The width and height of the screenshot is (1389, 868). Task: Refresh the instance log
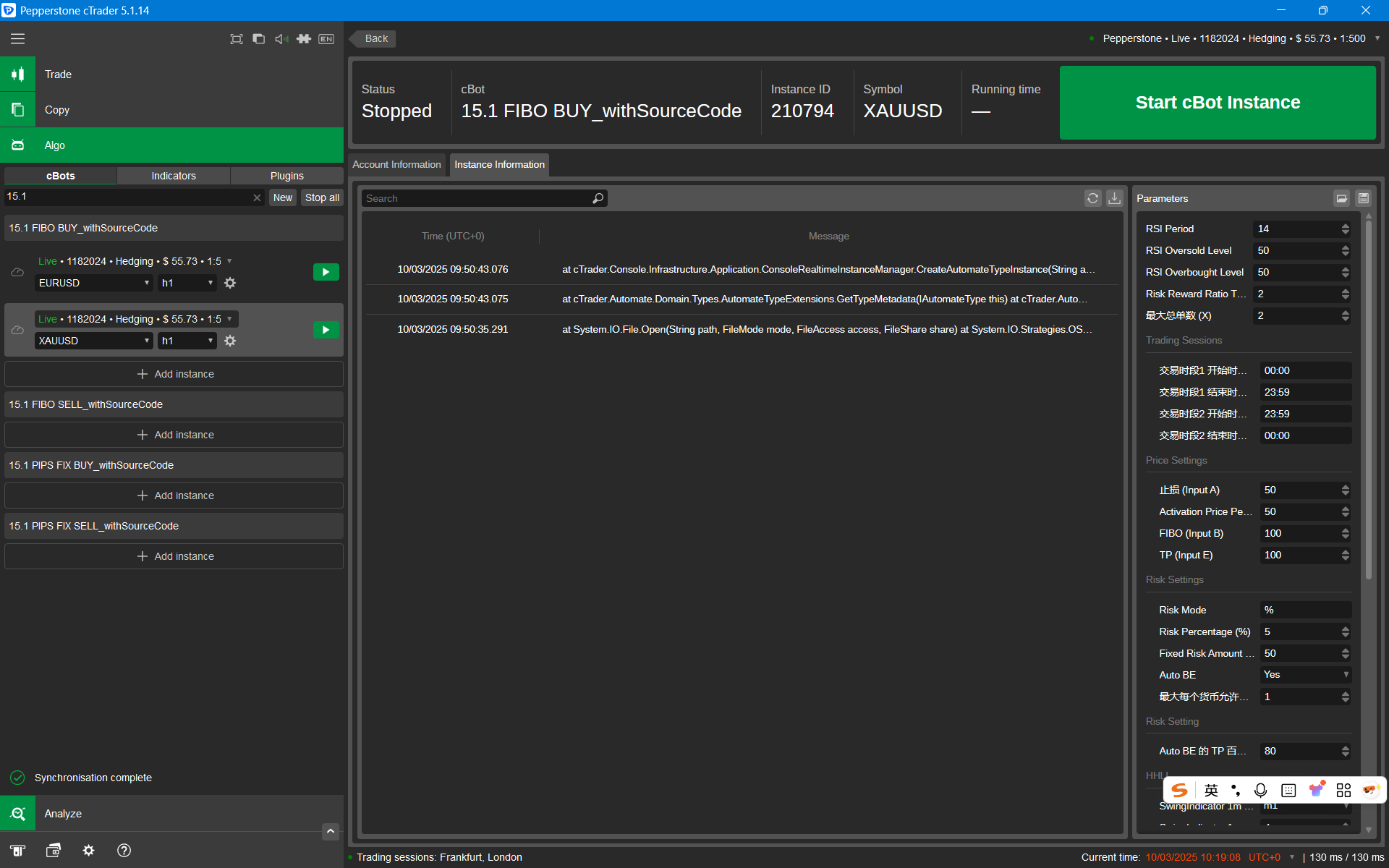(1093, 198)
